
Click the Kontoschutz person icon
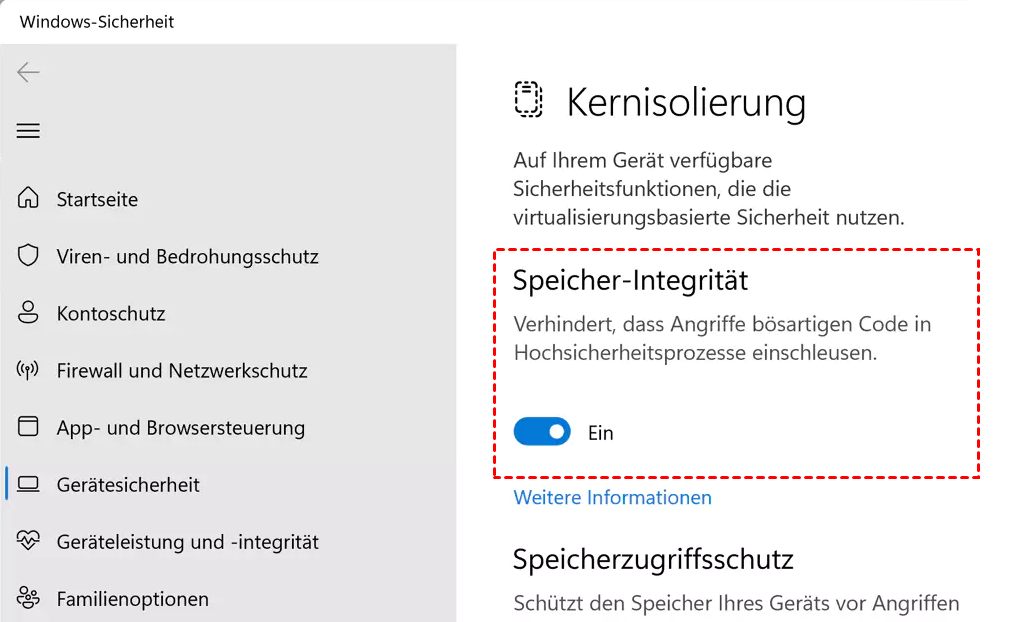(x=28, y=313)
